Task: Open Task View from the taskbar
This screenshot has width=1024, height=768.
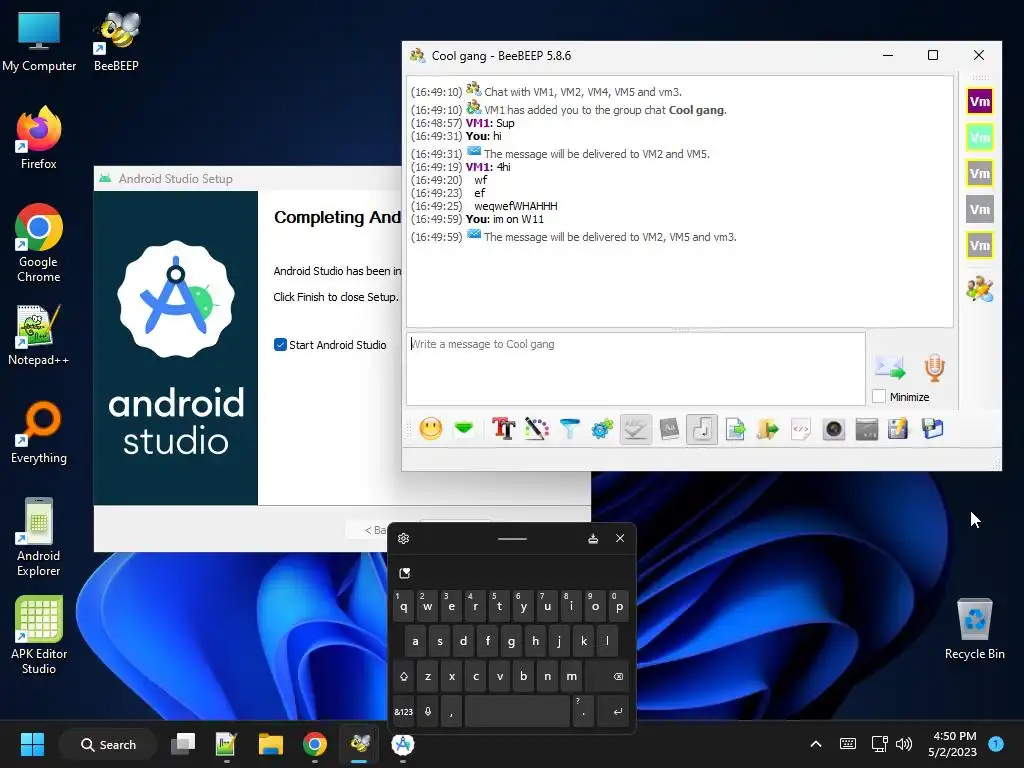Action: 183,744
